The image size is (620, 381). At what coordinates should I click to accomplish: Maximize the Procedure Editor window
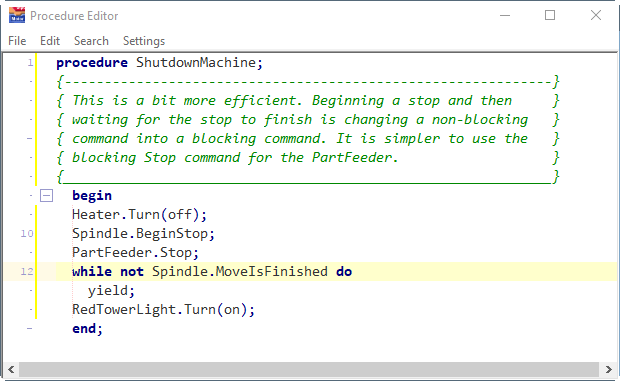click(x=550, y=15)
